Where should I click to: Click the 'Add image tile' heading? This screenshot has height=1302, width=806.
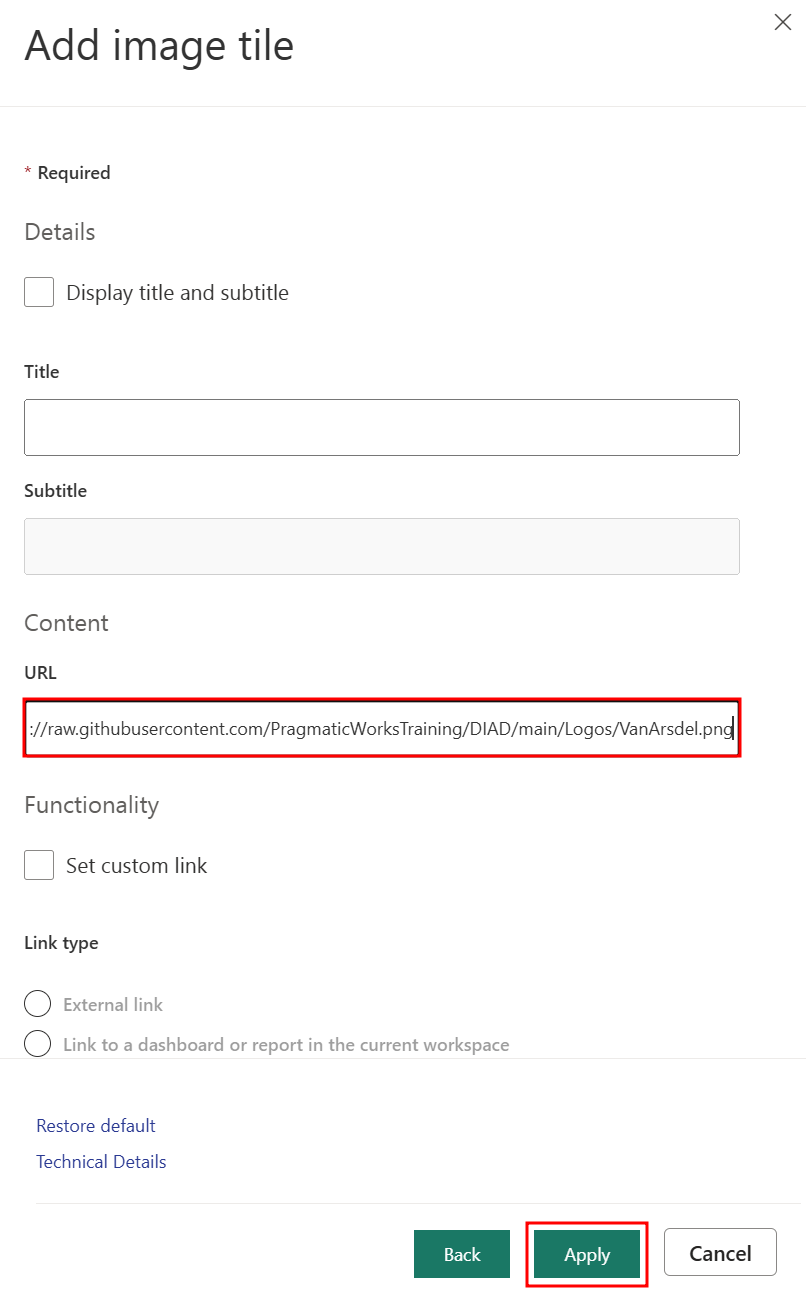(x=159, y=46)
